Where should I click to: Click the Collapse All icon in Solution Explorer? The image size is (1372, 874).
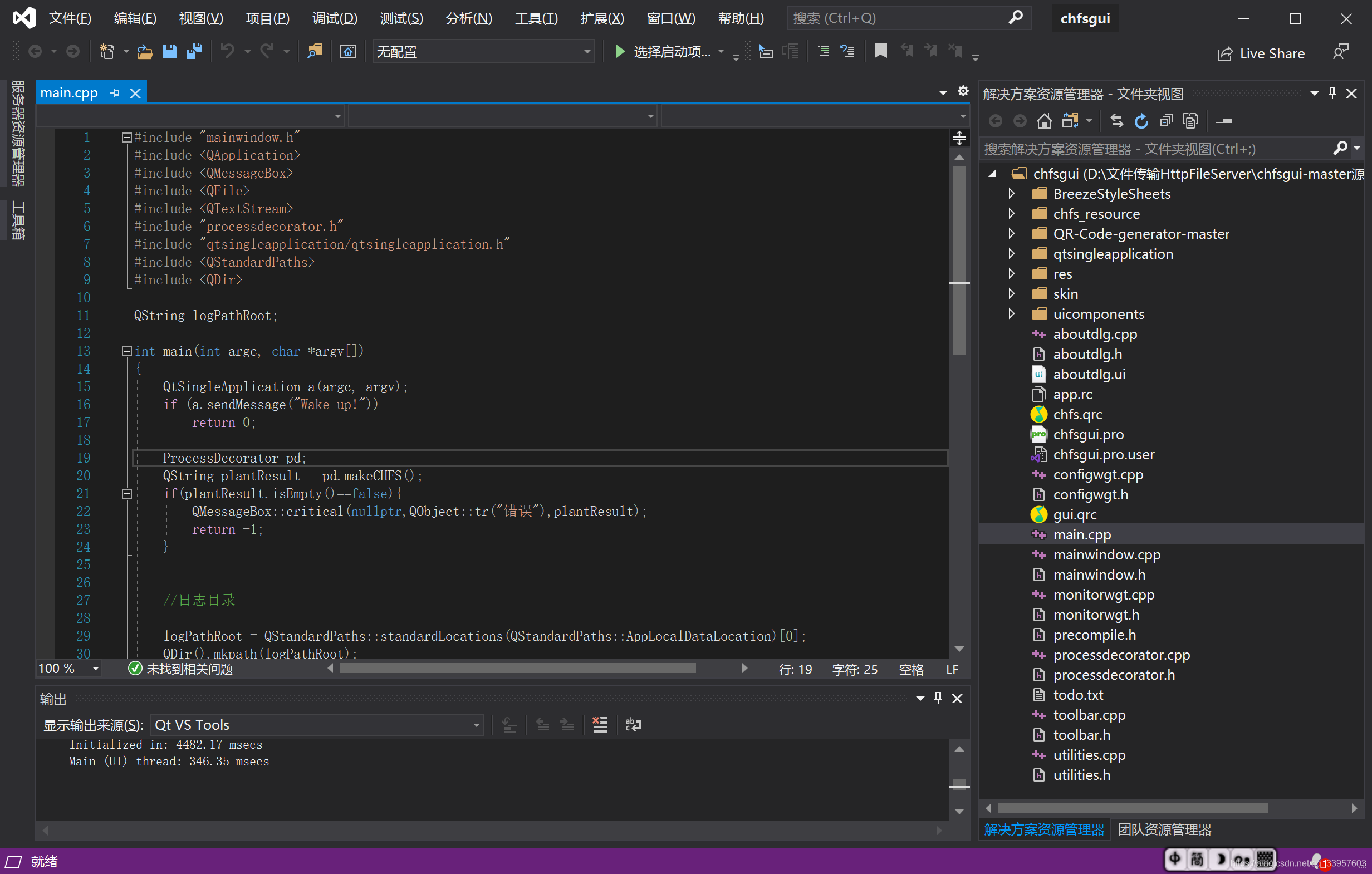tap(1166, 121)
